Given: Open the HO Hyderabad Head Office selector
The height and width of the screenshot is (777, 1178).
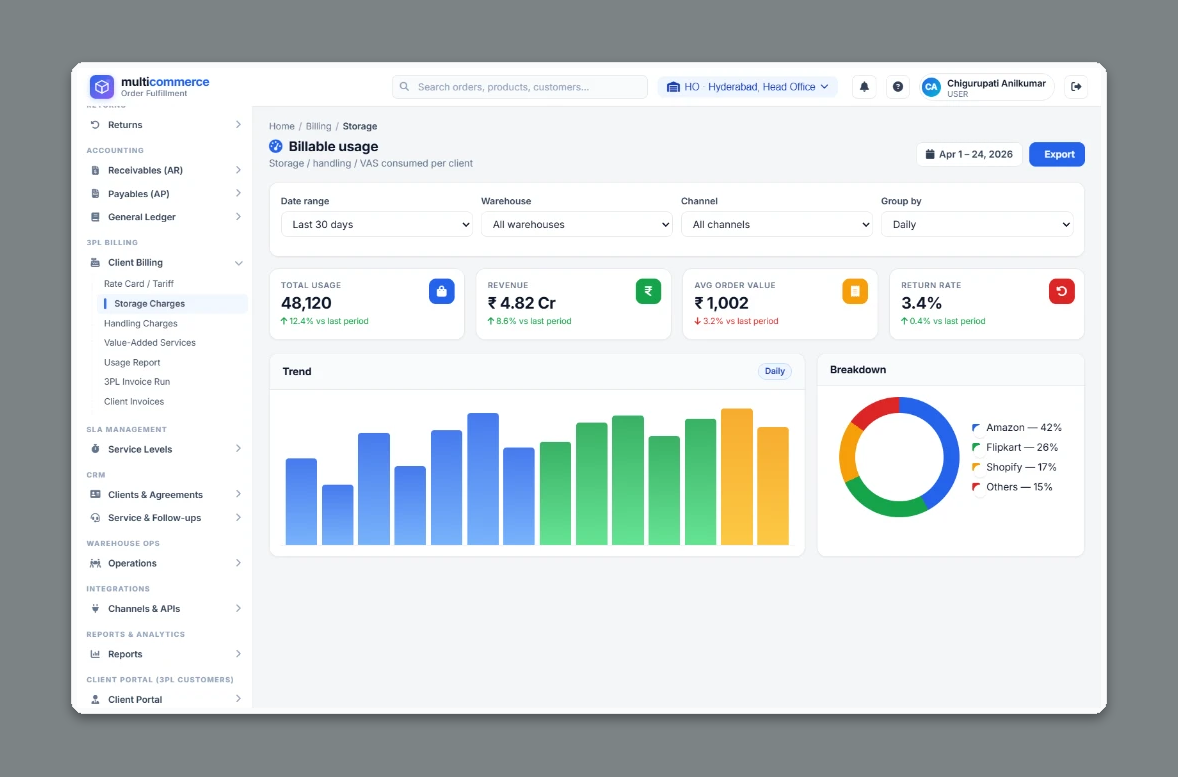Looking at the screenshot, I should (747, 87).
